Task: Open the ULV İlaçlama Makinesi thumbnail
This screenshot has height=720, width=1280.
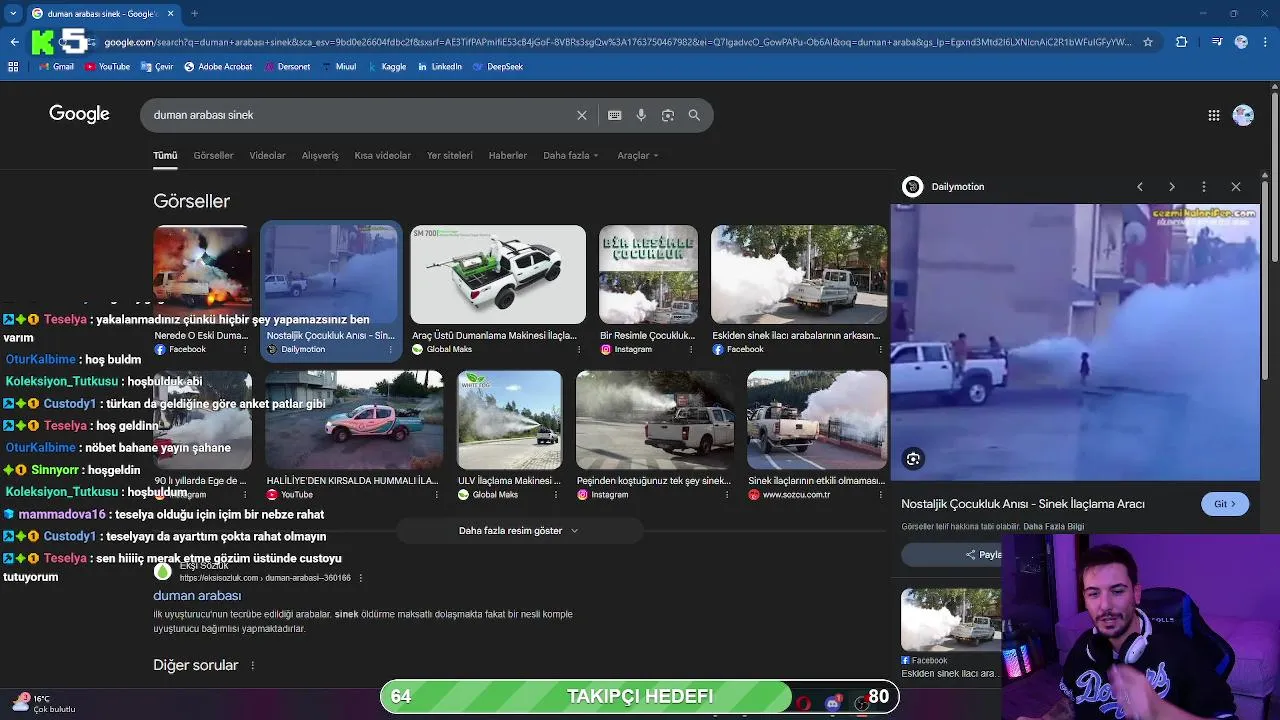Action: (x=509, y=420)
